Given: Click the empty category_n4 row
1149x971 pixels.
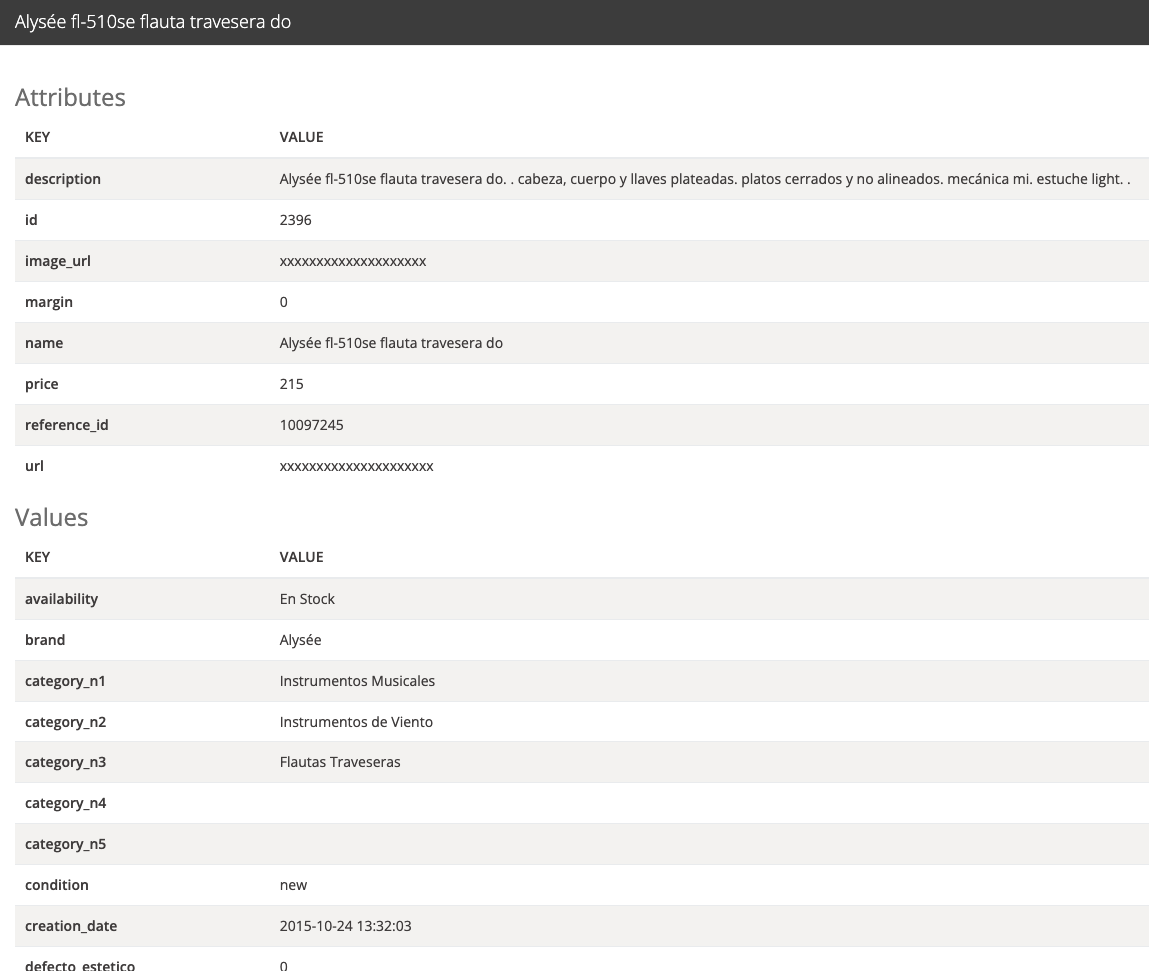Looking at the screenshot, I should point(580,803).
